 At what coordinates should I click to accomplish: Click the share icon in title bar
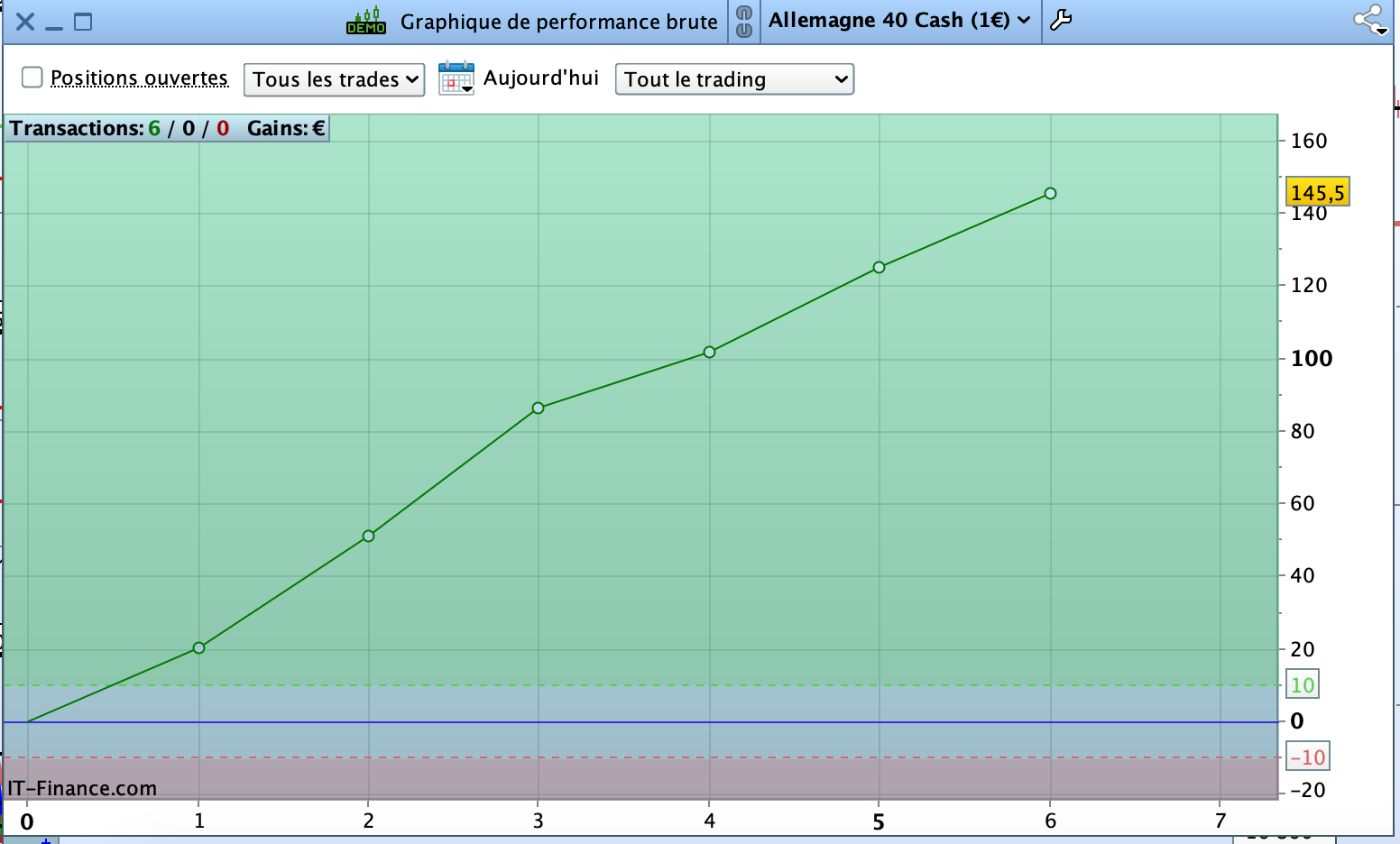(x=1370, y=20)
